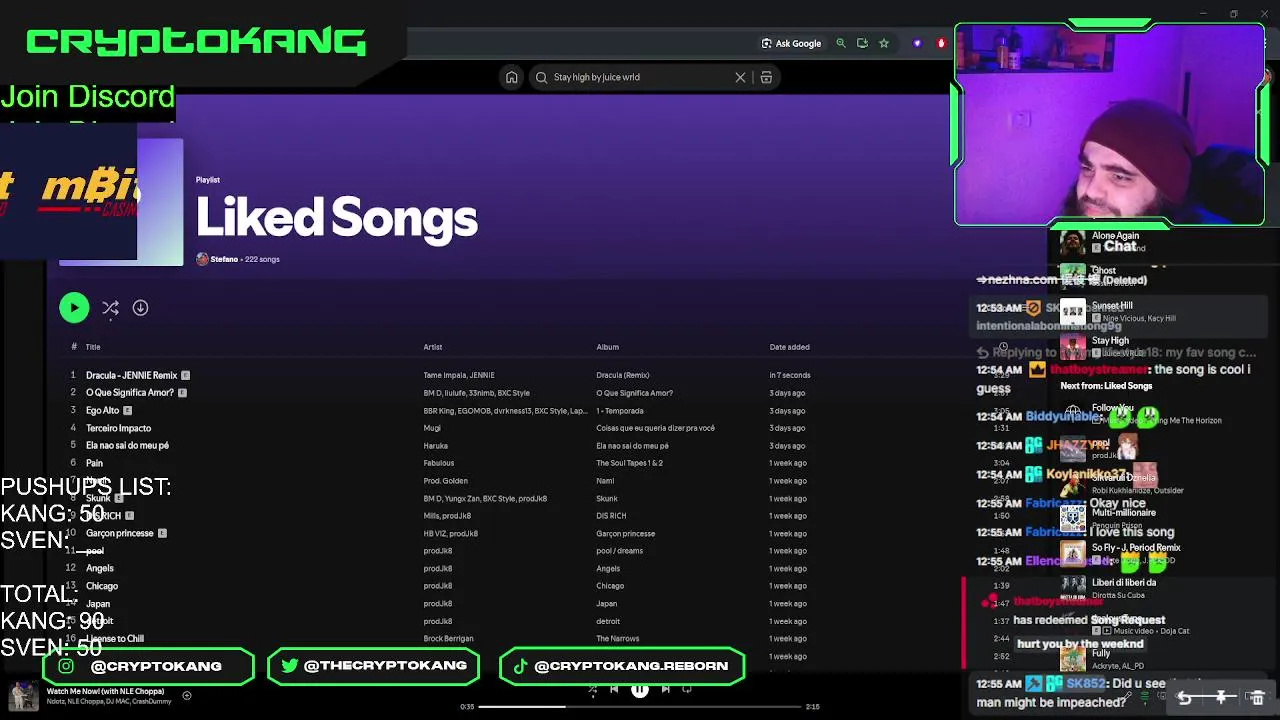Image resolution: width=1280 pixels, height=720 pixels.
Task: Click the Ask Google button
Action: [x=791, y=43]
